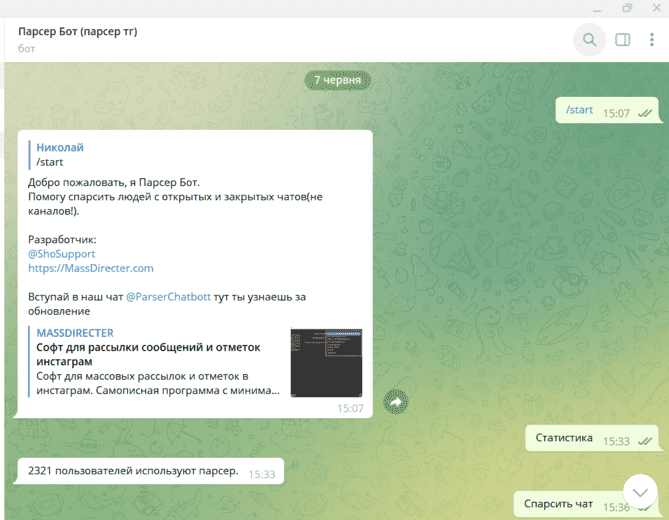Click 'Добро пожаловать, я Парсер Бот.' text
The image size is (669, 520).
click(x=114, y=183)
